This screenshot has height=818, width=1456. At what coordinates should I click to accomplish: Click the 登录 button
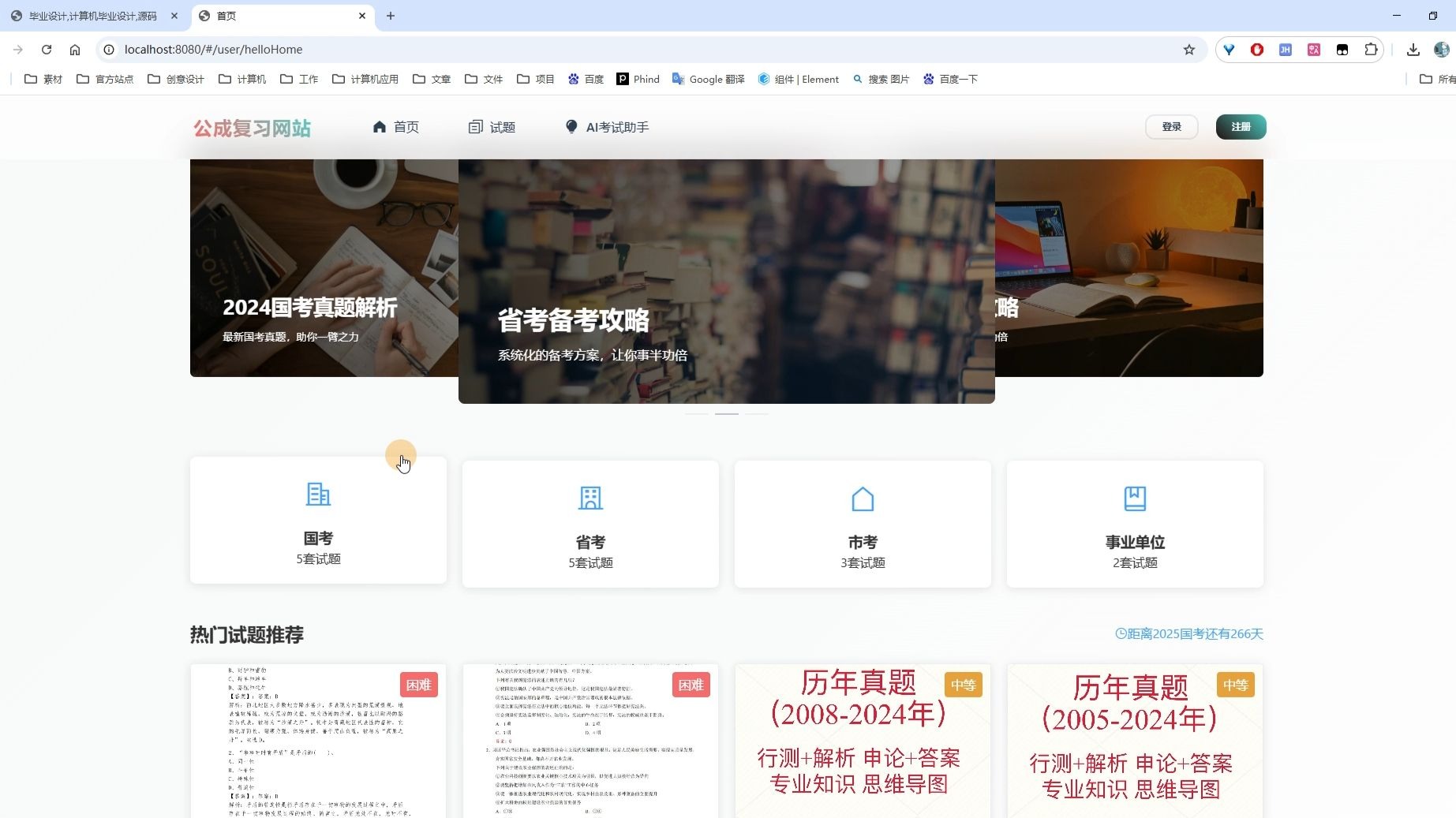tap(1171, 127)
